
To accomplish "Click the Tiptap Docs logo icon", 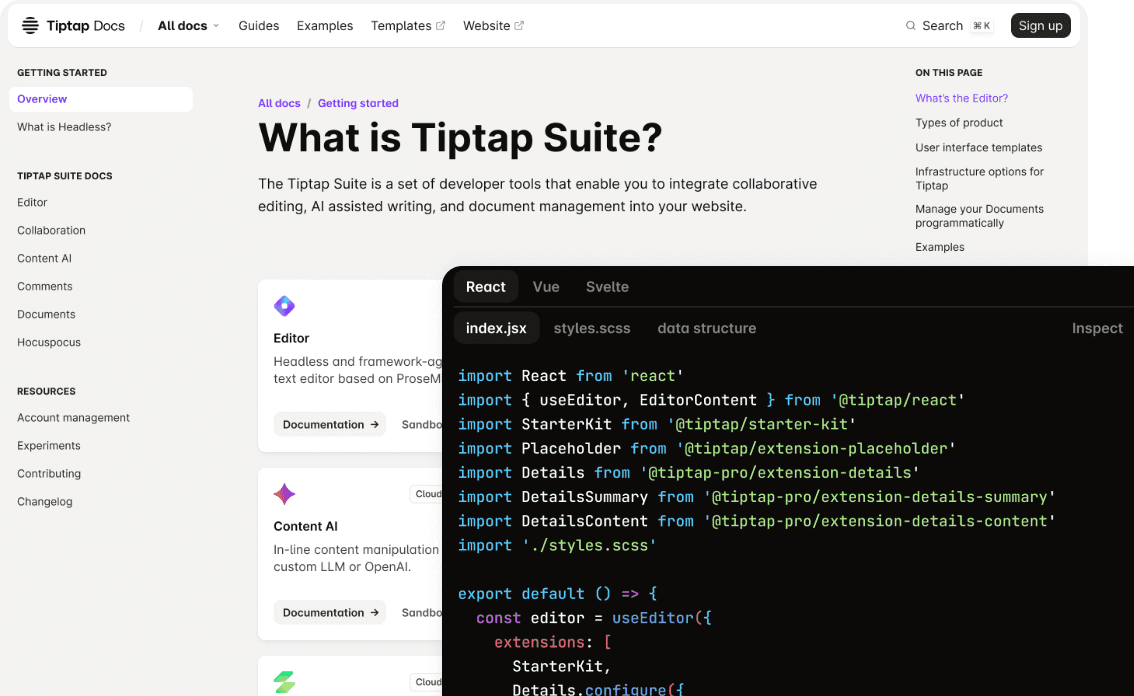I will click(30, 26).
